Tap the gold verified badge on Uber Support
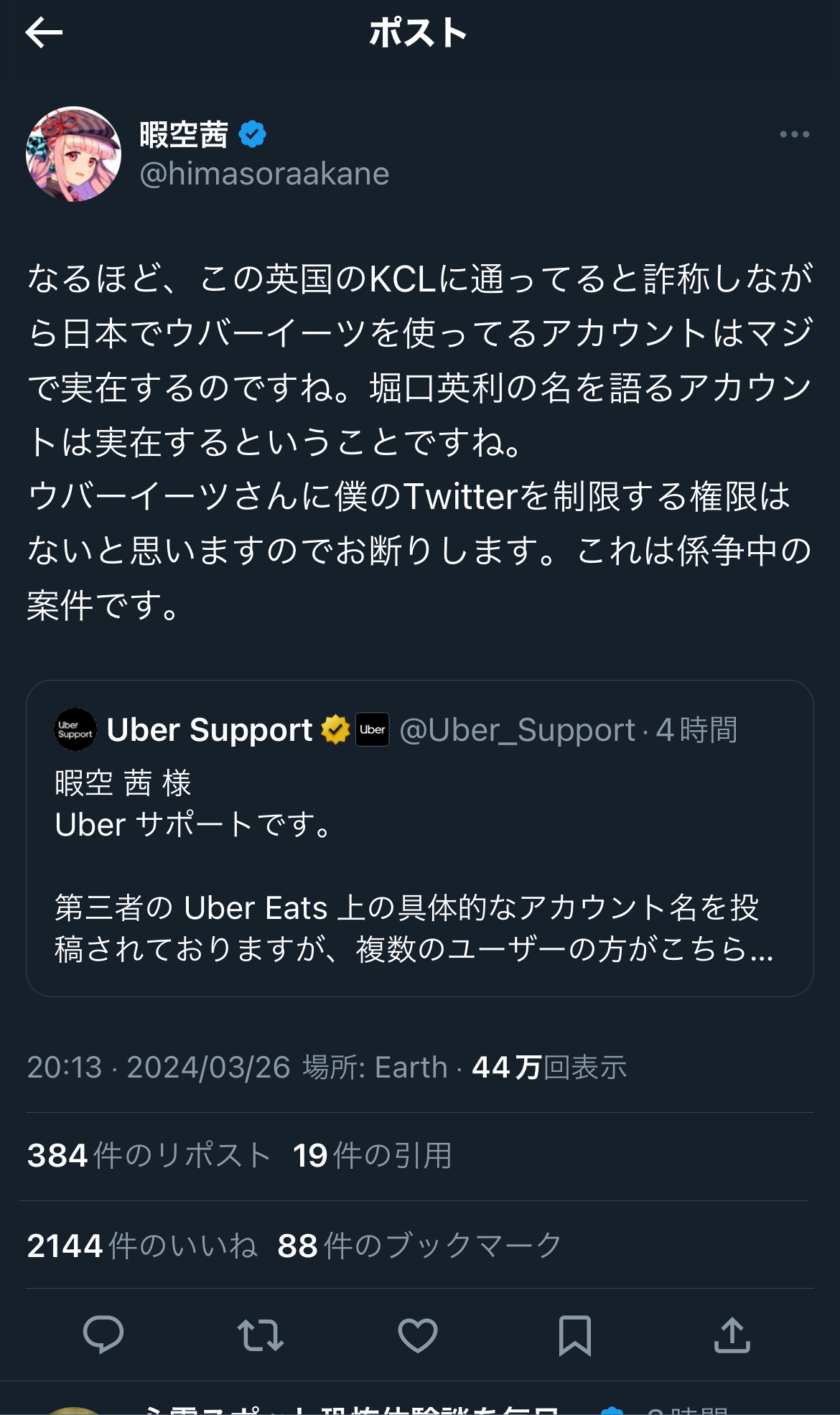 (x=335, y=729)
